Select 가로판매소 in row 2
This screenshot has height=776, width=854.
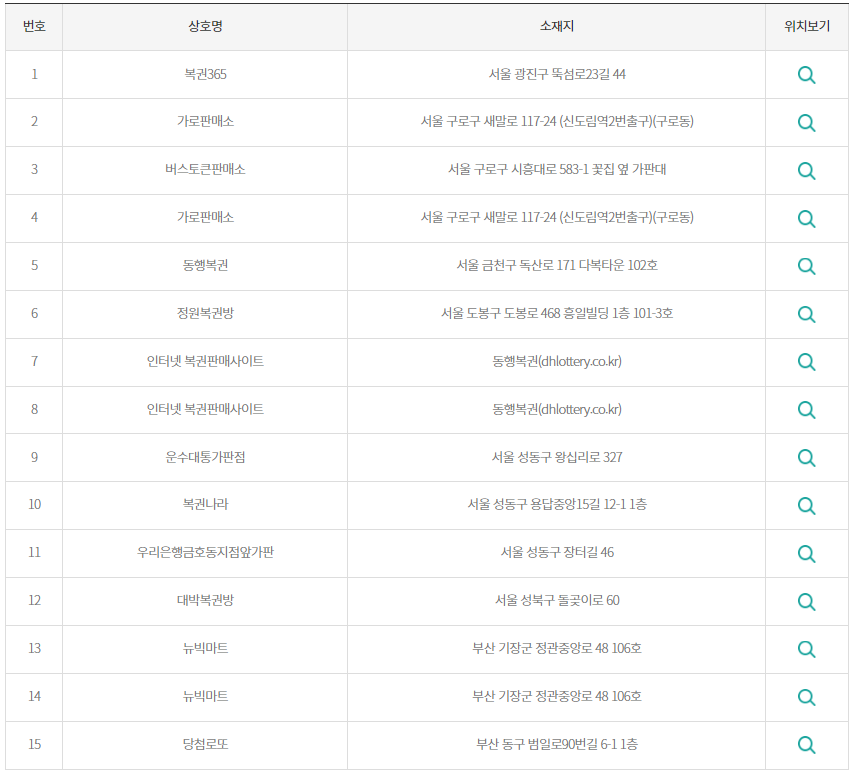click(205, 121)
